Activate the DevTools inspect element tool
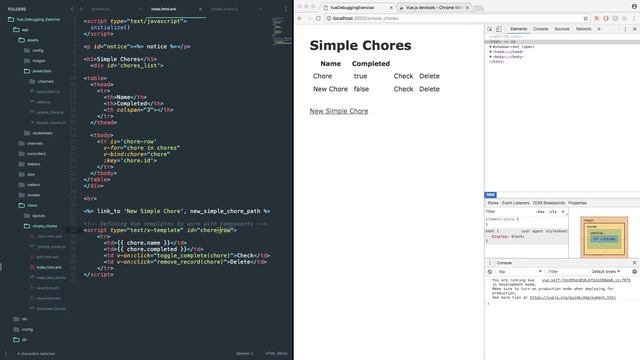This screenshot has height=360, width=640. [x=490, y=29]
